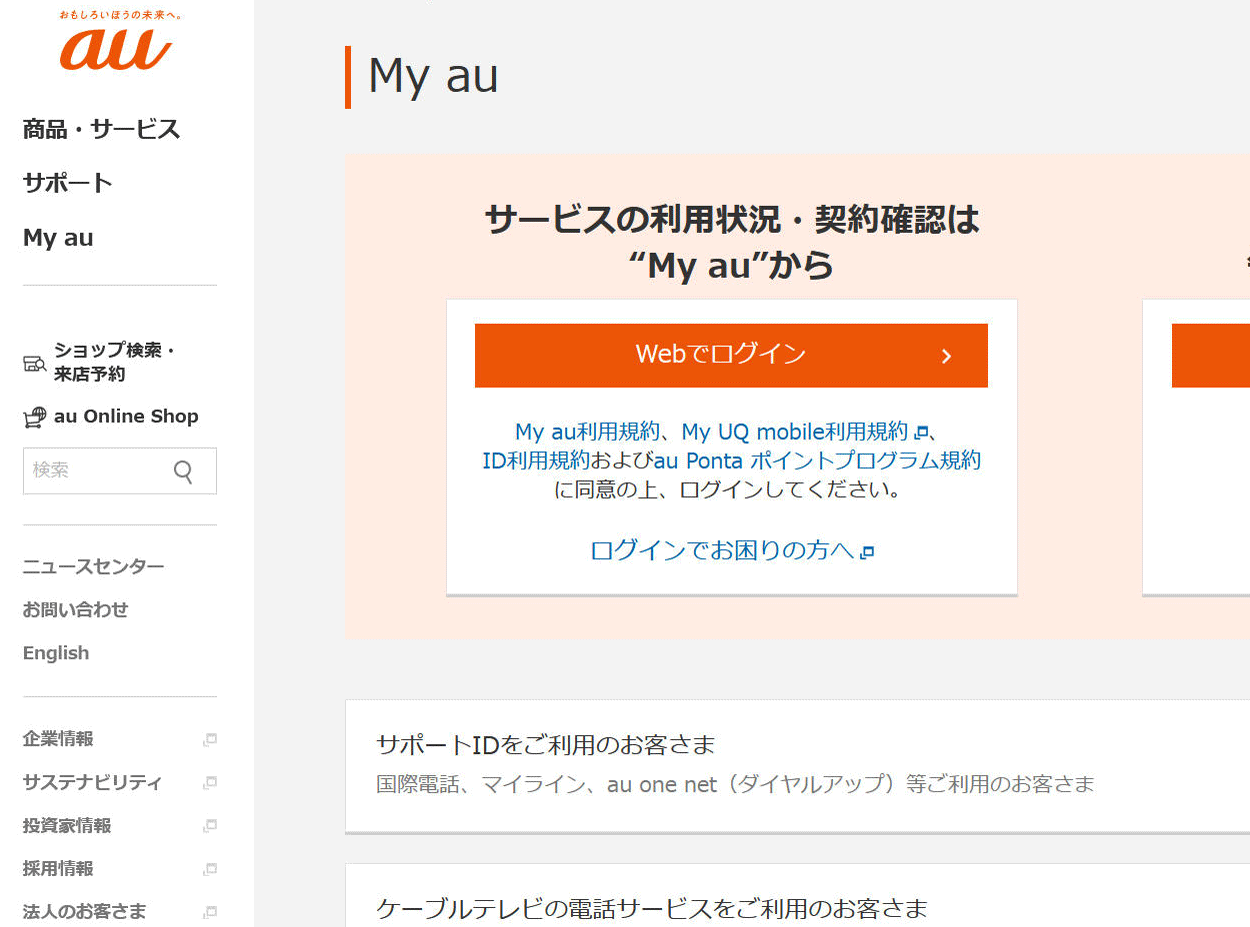1250x927 pixels.
Task: Click external link icon beside 投資家情報
Action: (209, 827)
